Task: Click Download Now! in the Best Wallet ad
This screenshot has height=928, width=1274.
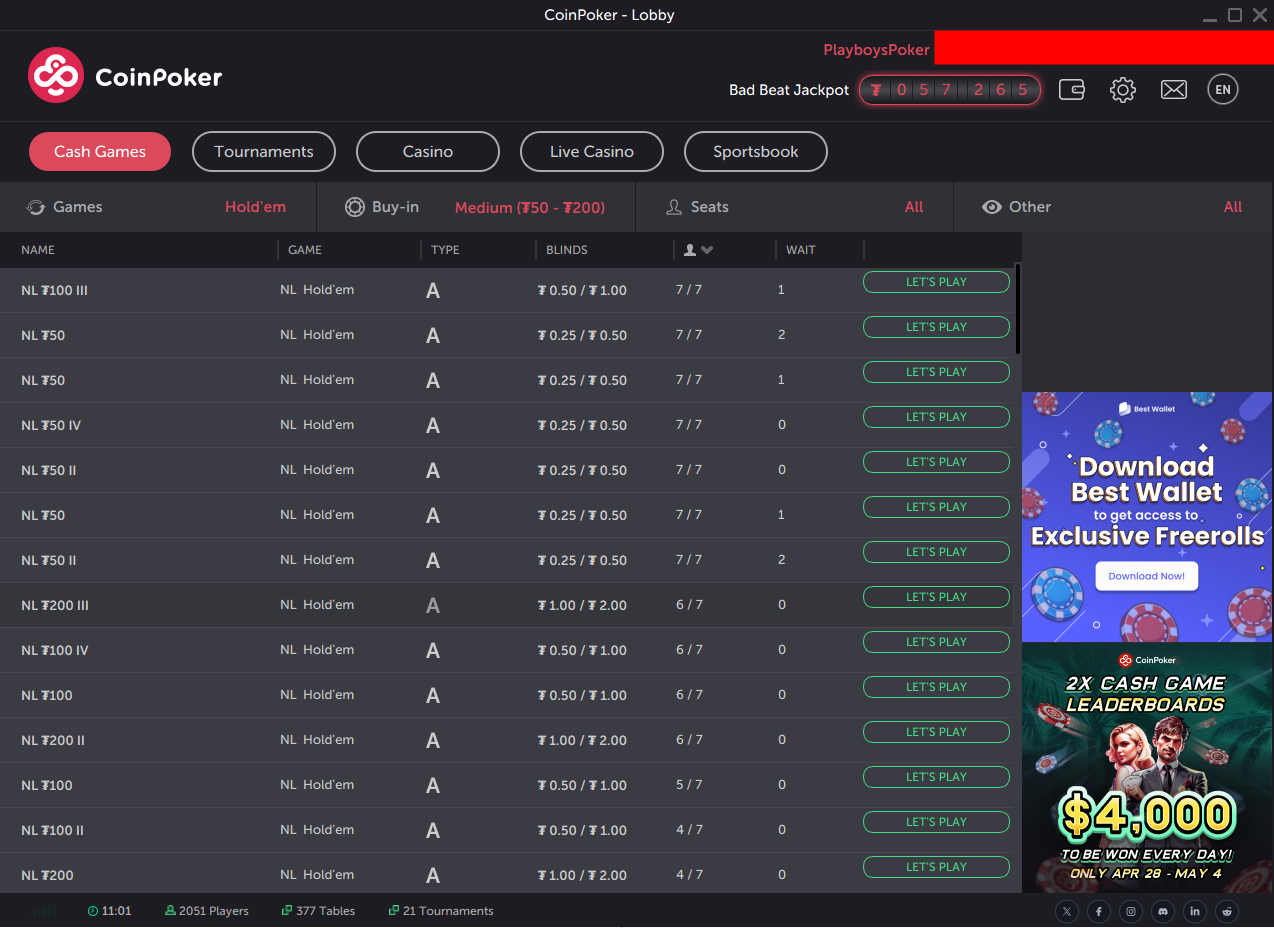Action: [x=1146, y=576]
